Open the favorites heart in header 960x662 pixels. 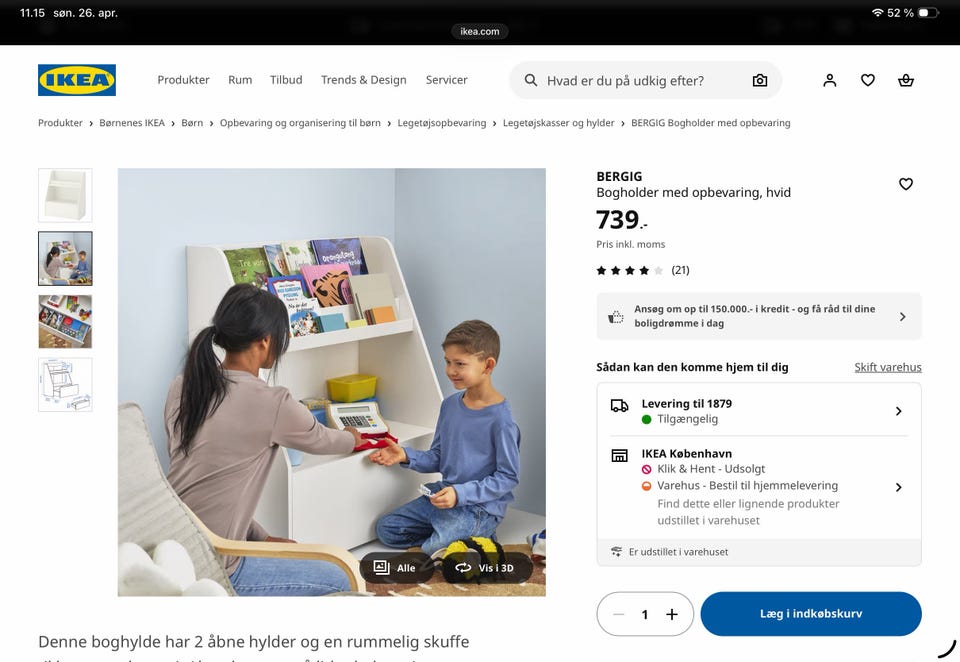click(x=868, y=80)
